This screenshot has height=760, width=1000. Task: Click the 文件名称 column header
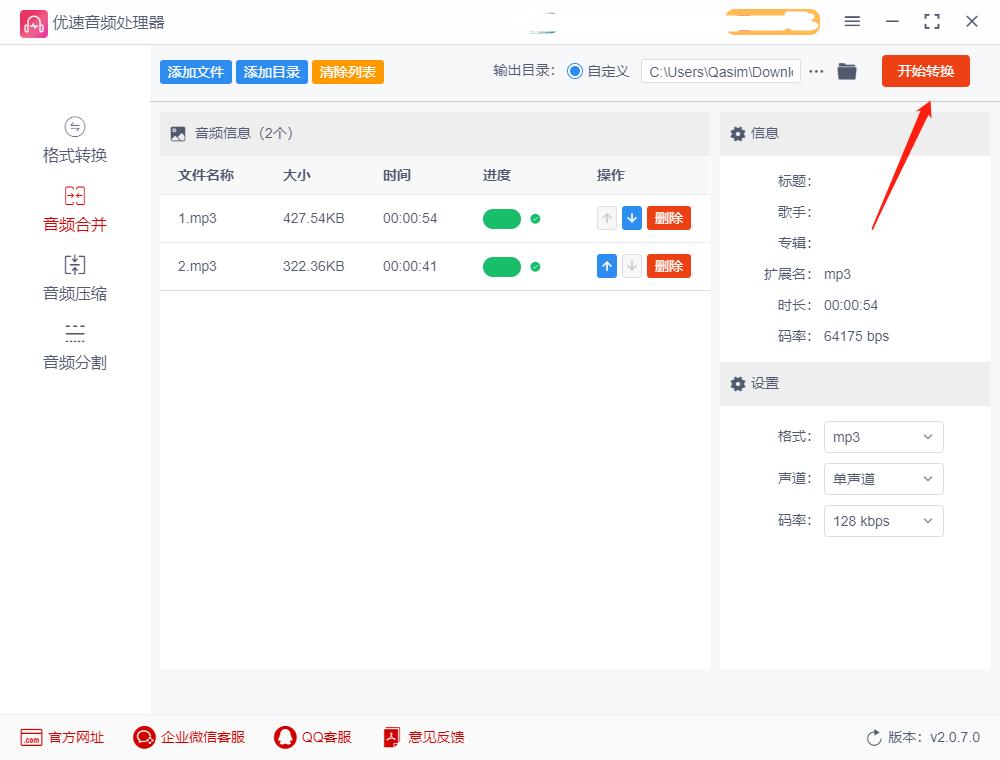pyautogui.click(x=206, y=175)
